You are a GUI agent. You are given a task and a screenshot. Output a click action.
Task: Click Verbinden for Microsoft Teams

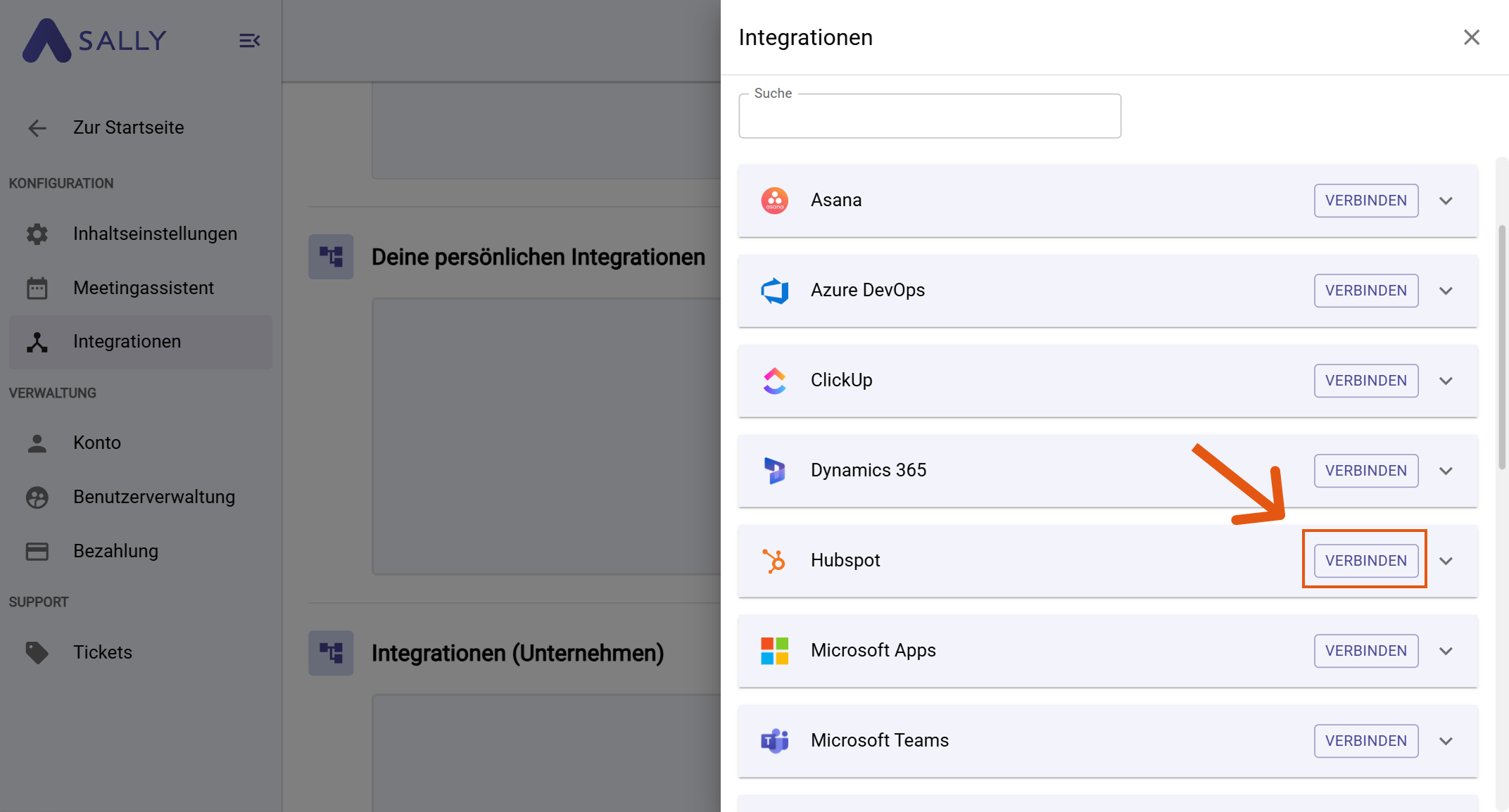1366,741
